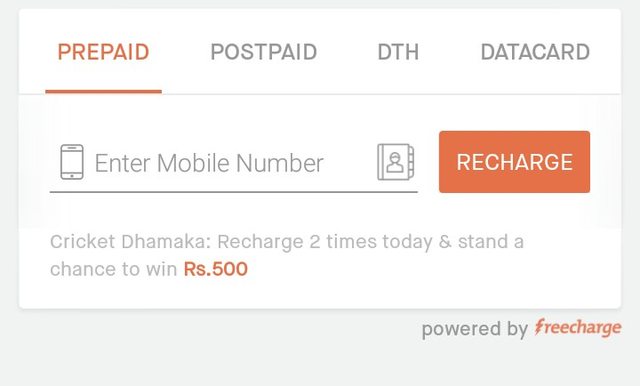The width and height of the screenshot is (640, 386).
Task: Click the mobile number field underline
Action: click(233, 191)
